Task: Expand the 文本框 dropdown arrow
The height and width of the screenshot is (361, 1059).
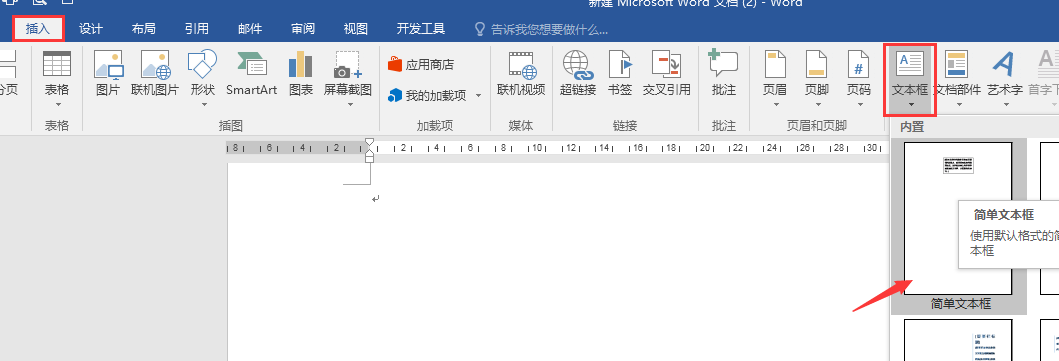Action: pyautogui.click(x=911, y=105)
